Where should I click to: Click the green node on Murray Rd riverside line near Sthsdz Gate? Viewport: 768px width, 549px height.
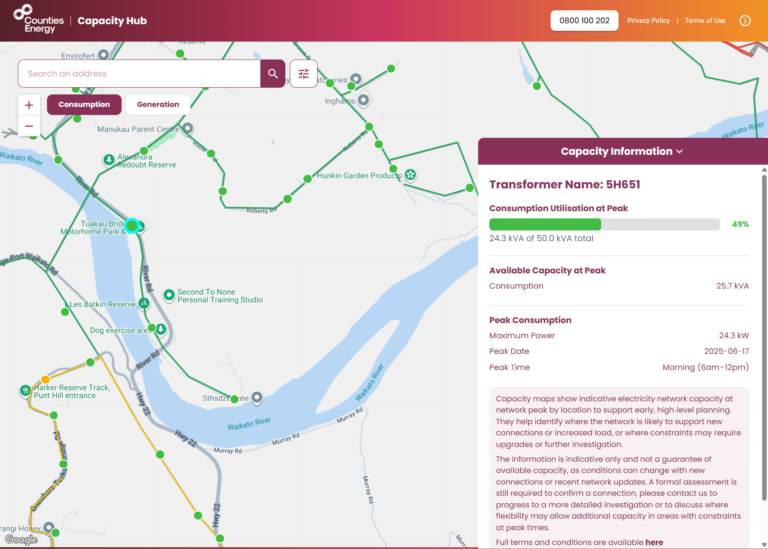[x=235, y=399]
